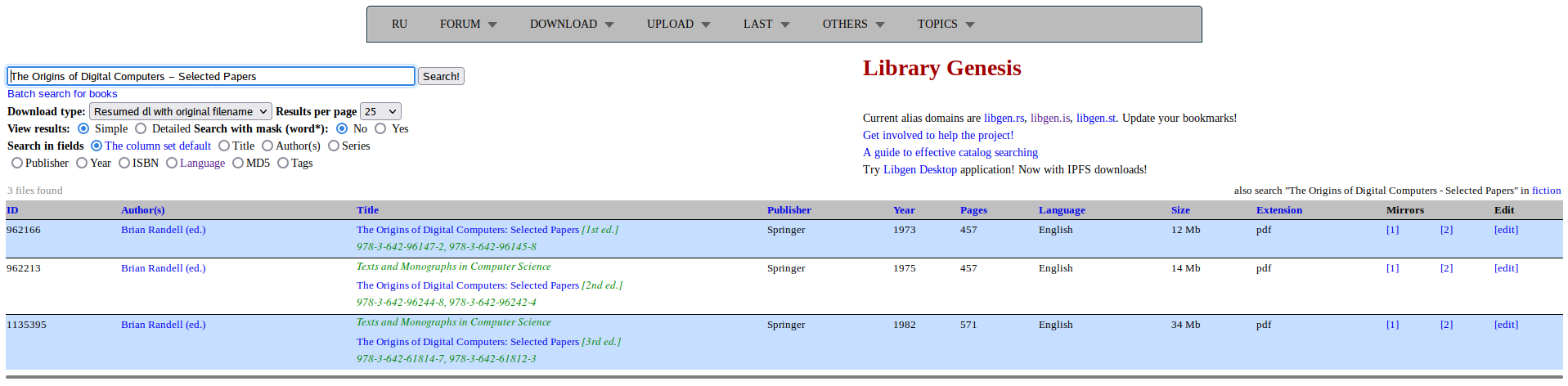Screen dimensions: 1568x386
Task: Open guide to effective catalog searching
Action: pyautogui.click(x=950, y=152)
